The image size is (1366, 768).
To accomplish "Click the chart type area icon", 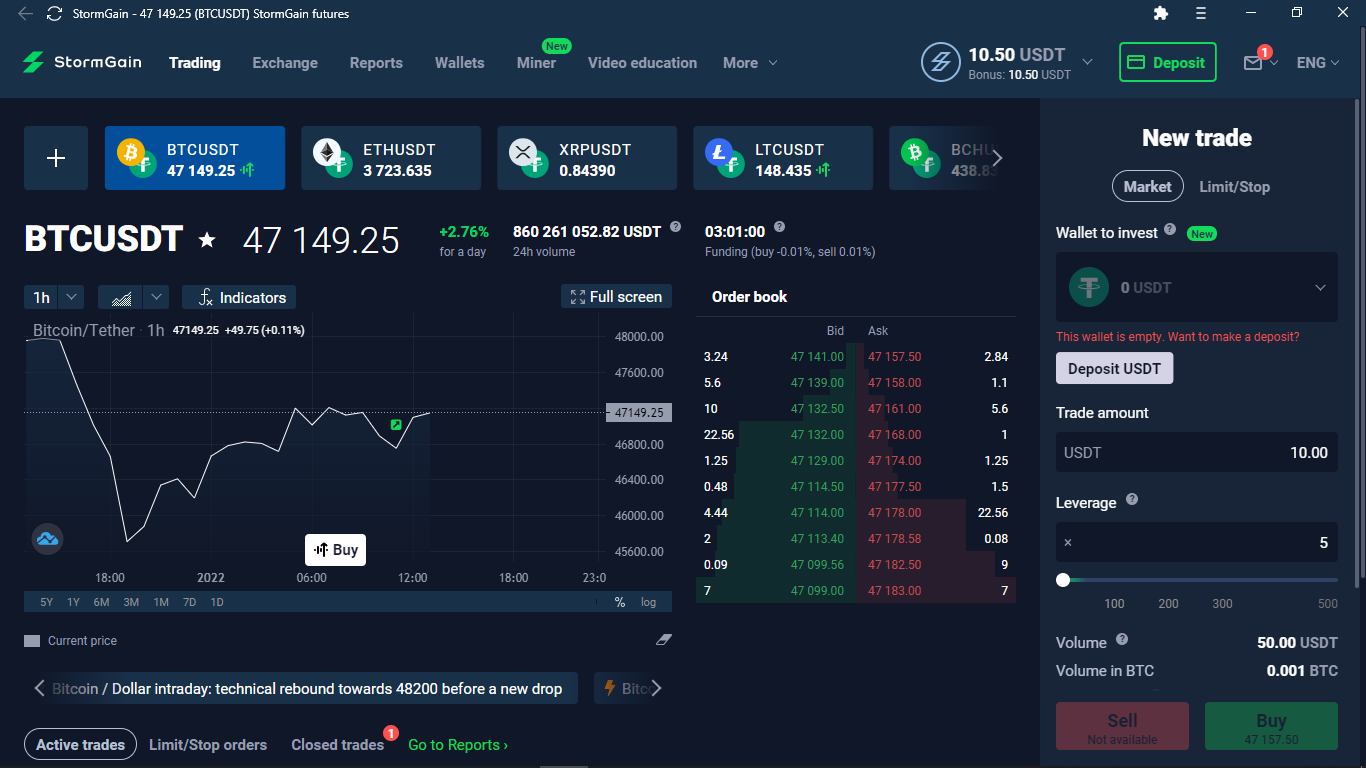I will tap(121, 297).
